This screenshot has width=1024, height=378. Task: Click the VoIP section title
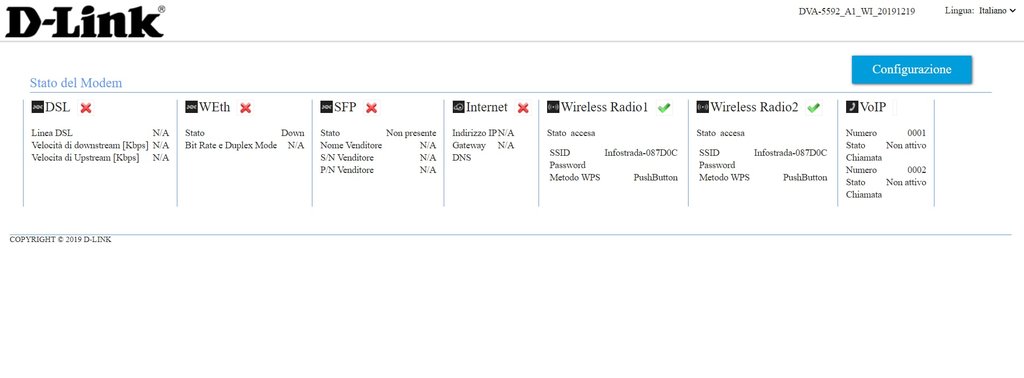[x=873, y=107]
